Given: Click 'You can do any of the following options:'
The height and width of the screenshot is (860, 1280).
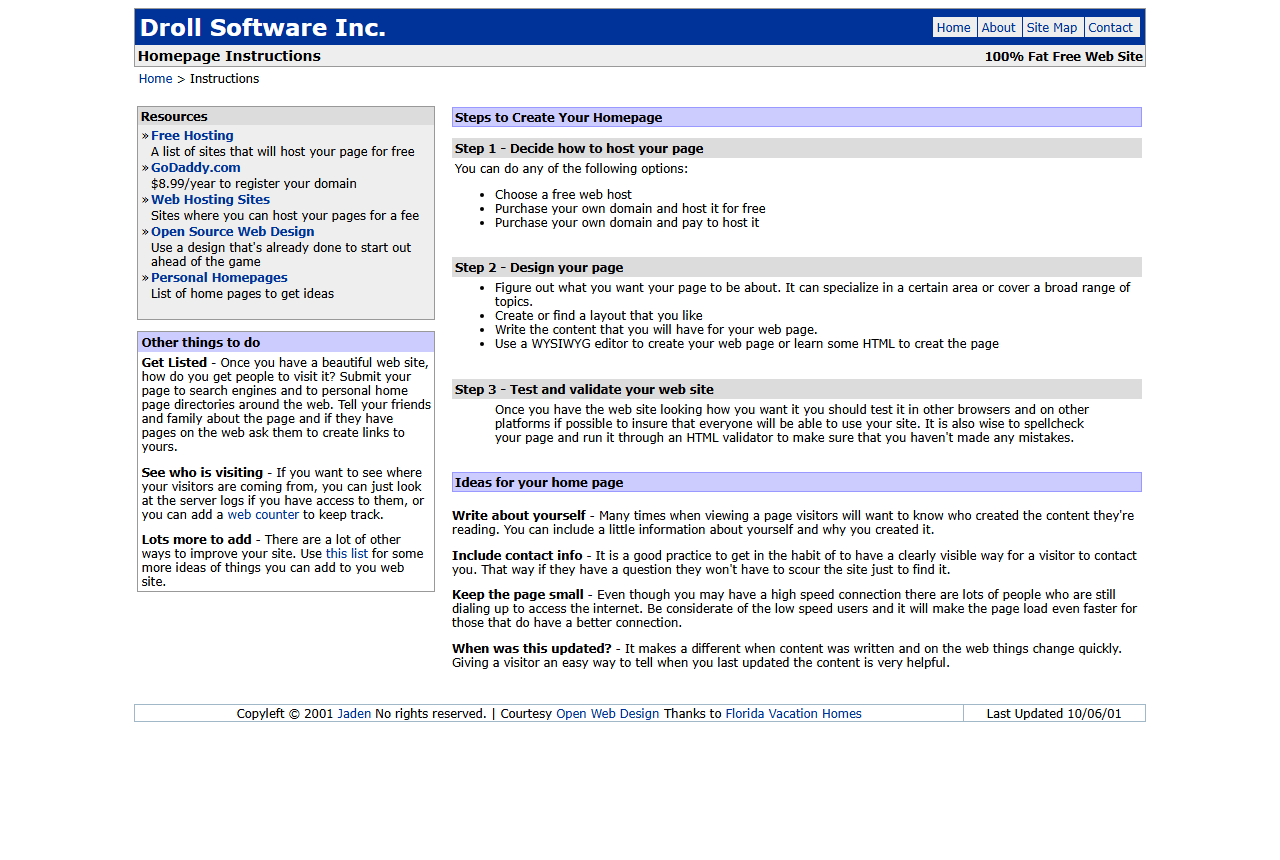Looking at the screenshot, I should pos(571,169).
